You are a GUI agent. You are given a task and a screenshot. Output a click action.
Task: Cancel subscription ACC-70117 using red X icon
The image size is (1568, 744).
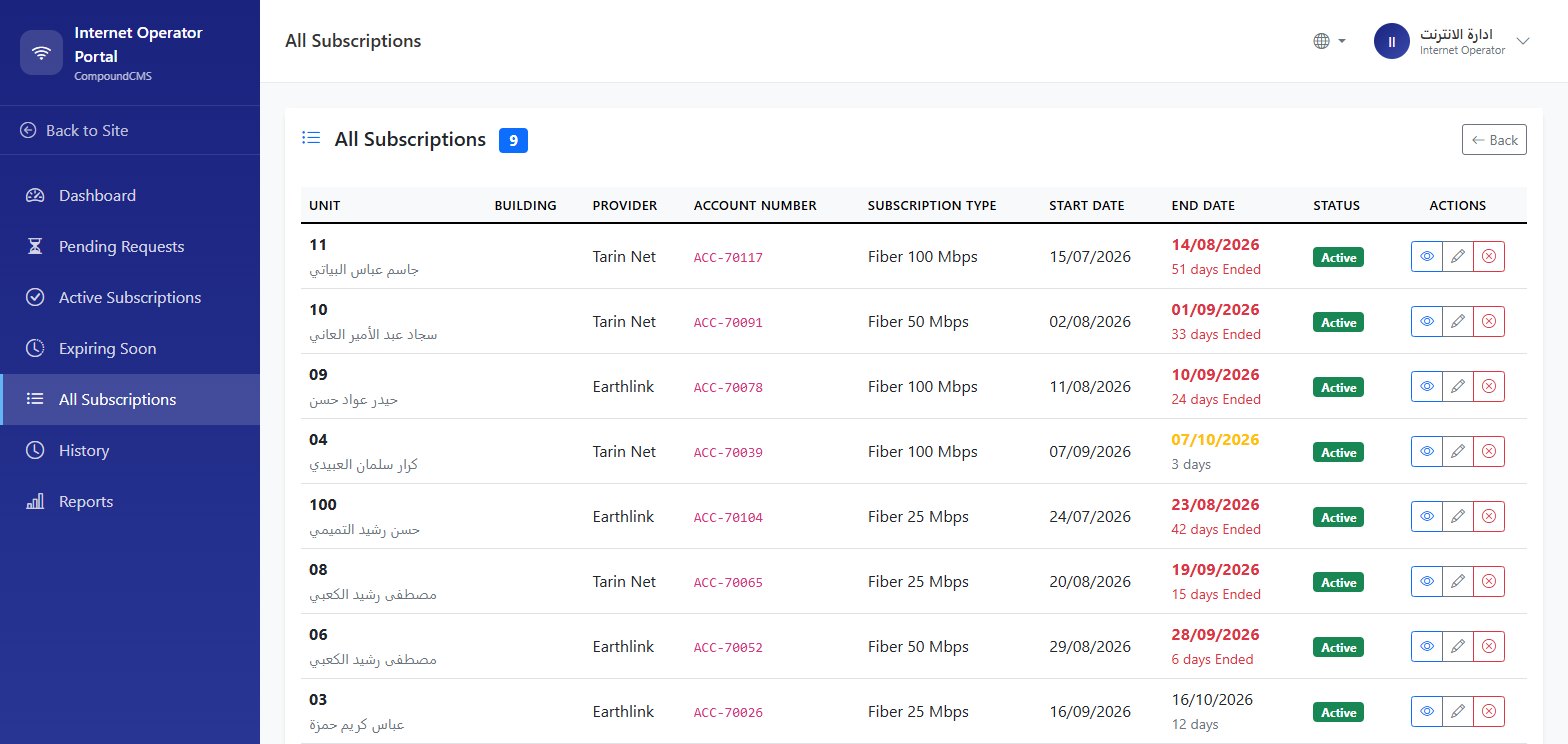[x=1489, y=257]
